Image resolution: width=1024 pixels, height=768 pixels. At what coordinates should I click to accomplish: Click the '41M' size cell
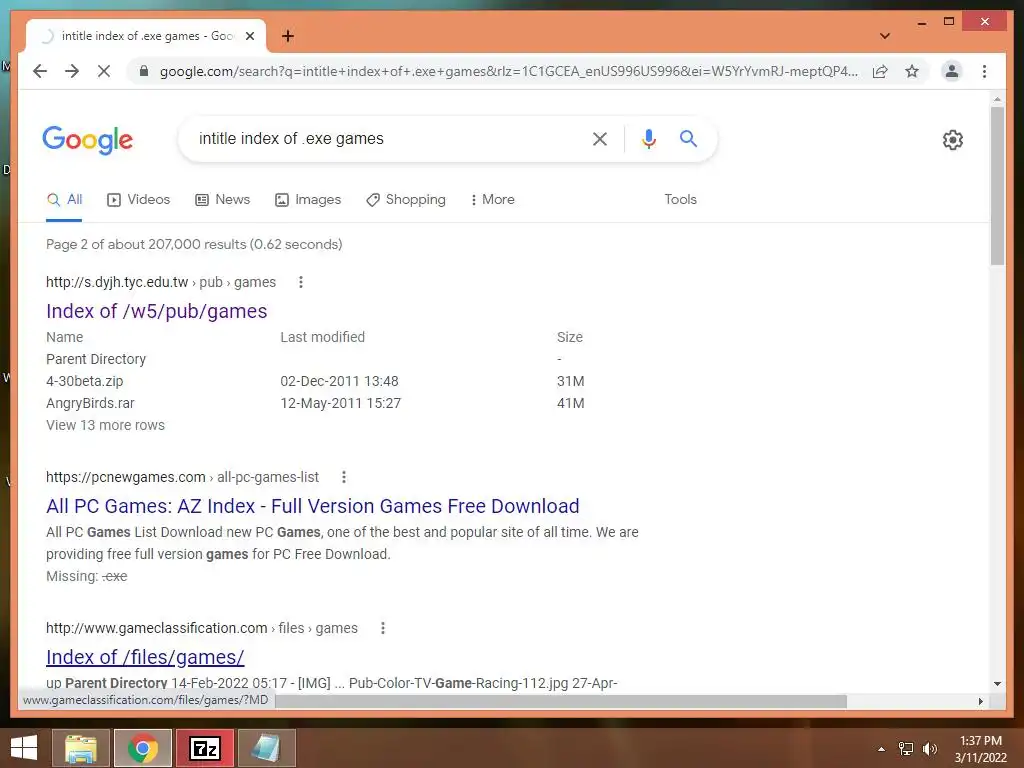[571, 403]
